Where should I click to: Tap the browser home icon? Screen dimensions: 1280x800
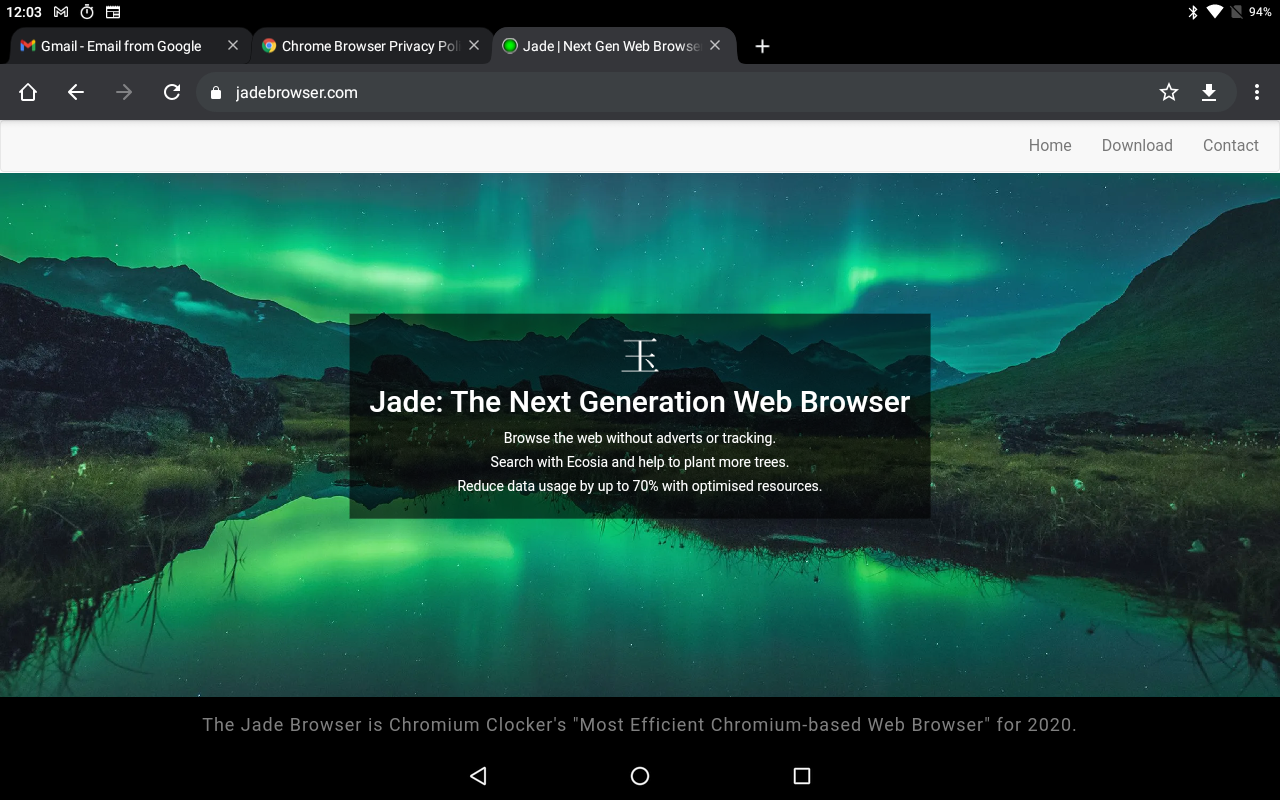[28, 92]
